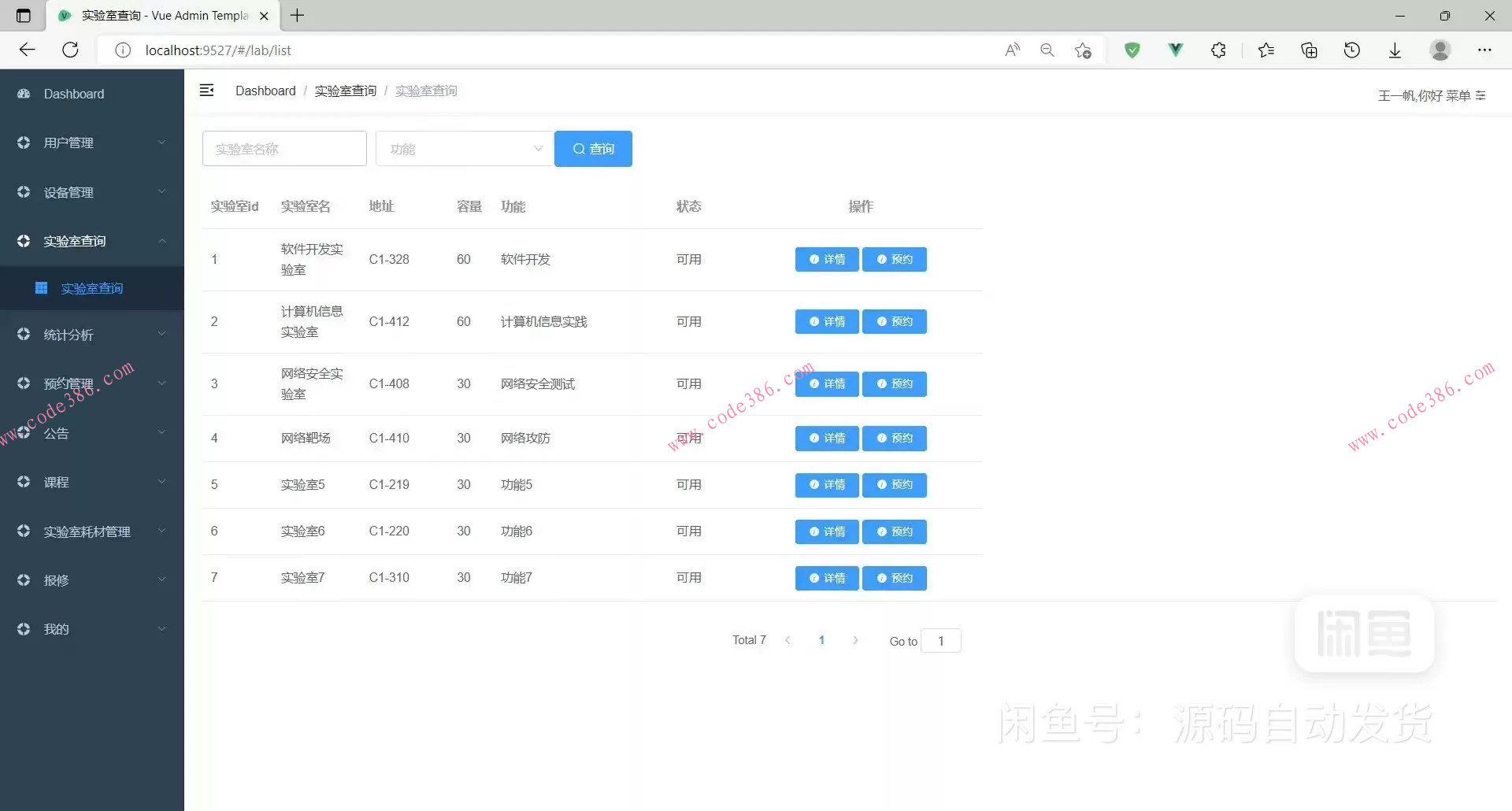Viewport: 1512px width, 811px height.
Task: Switch to the 实验室查询 submenu item
Action: click(x=92, y=288)
